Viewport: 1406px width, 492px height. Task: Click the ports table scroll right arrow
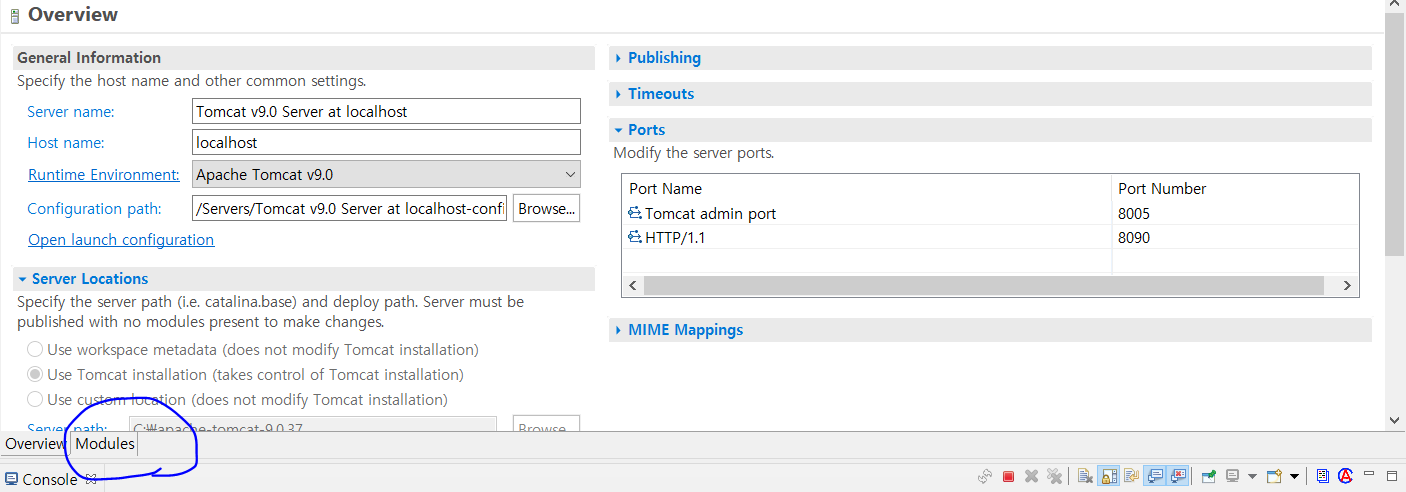[1347, 286]
